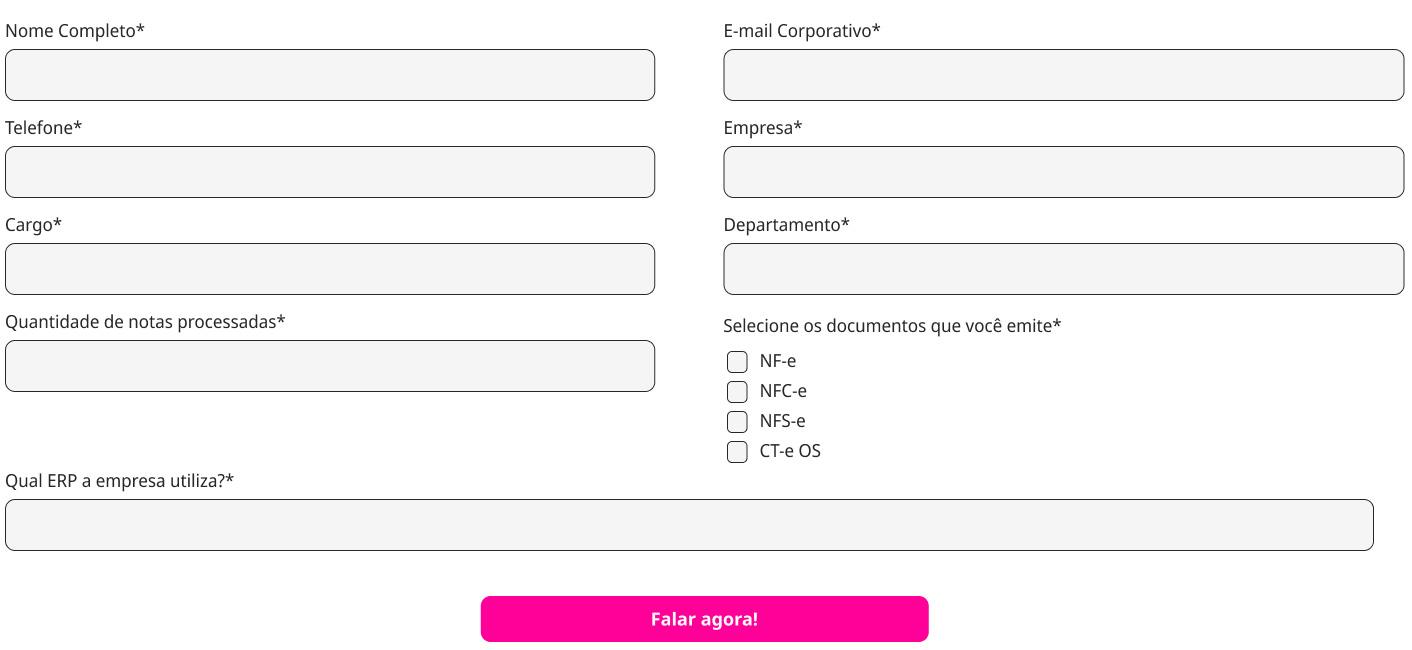1412x650 pixels.
Task: Click into the Telefone field
Action: (330, 172)
